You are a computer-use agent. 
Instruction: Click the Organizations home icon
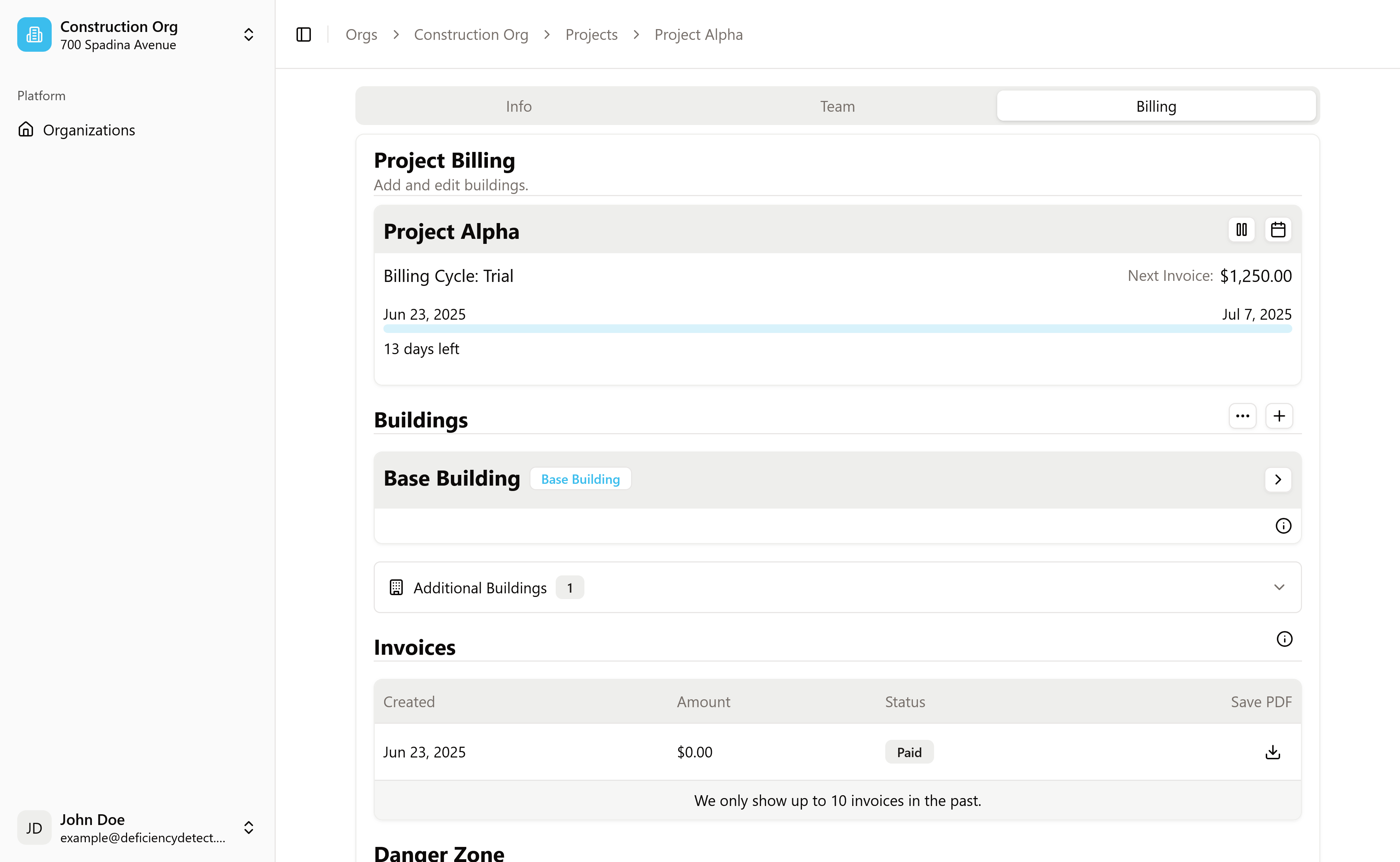click(25, 129)
